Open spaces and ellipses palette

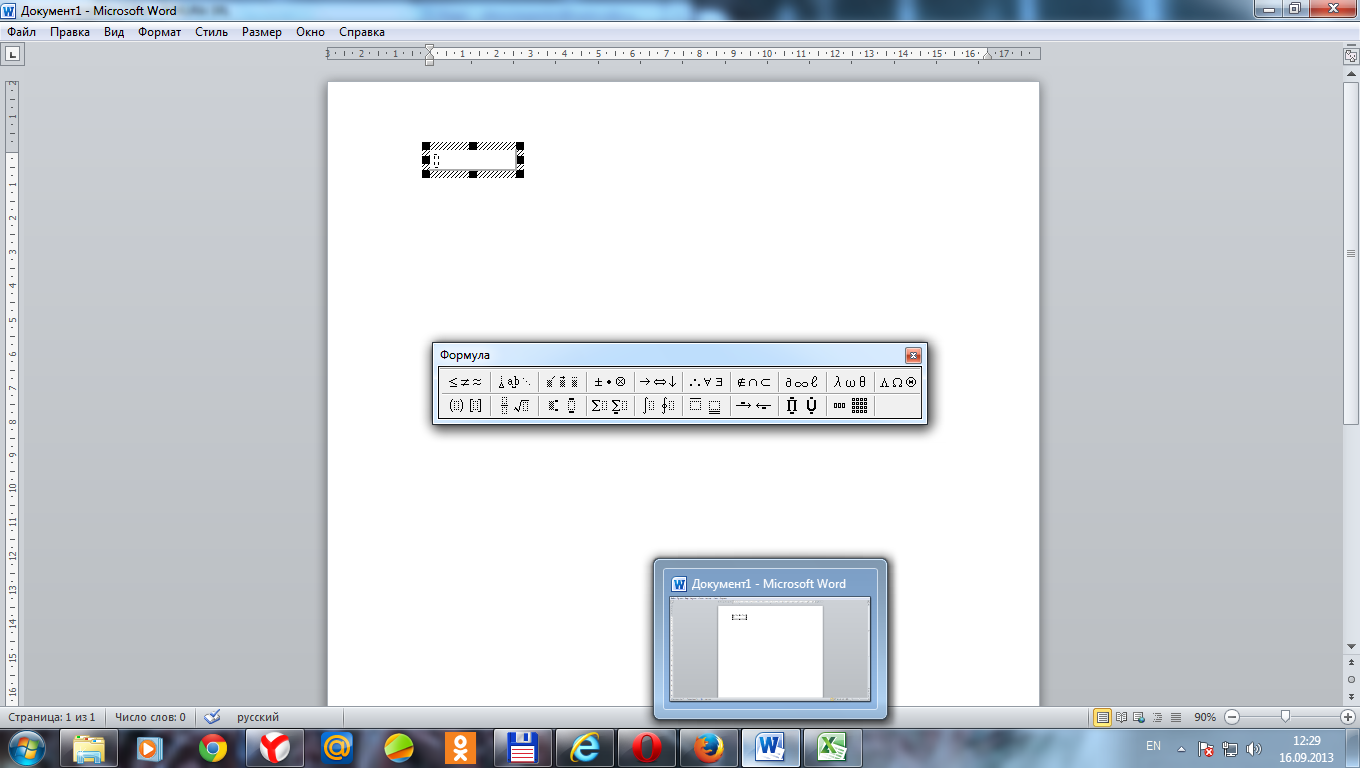coord(514,381)
